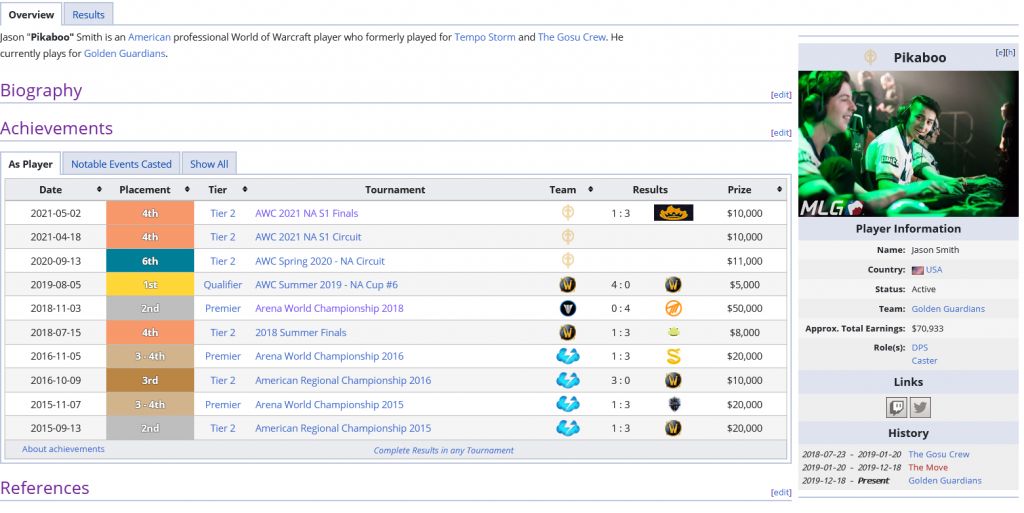Click Tempo Storm icon in Arena World Championship 2016 row
Image resolution: width=1024 pixels, height=513 pixels.
(x=567, y=356)
